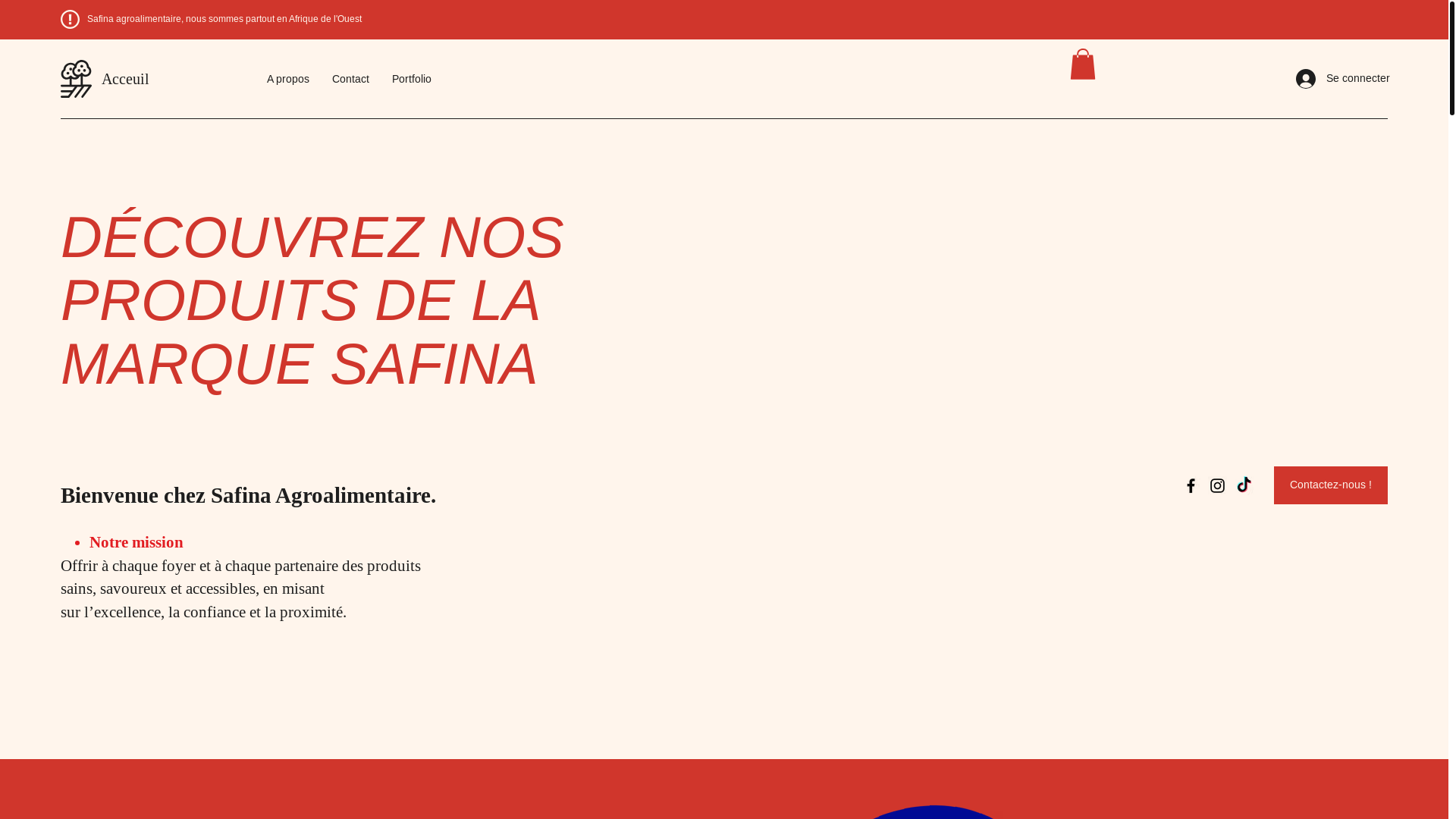Click the mission paragraph starting with Offrir
This screenshot has height=819, width=1456.
(241, 589)
